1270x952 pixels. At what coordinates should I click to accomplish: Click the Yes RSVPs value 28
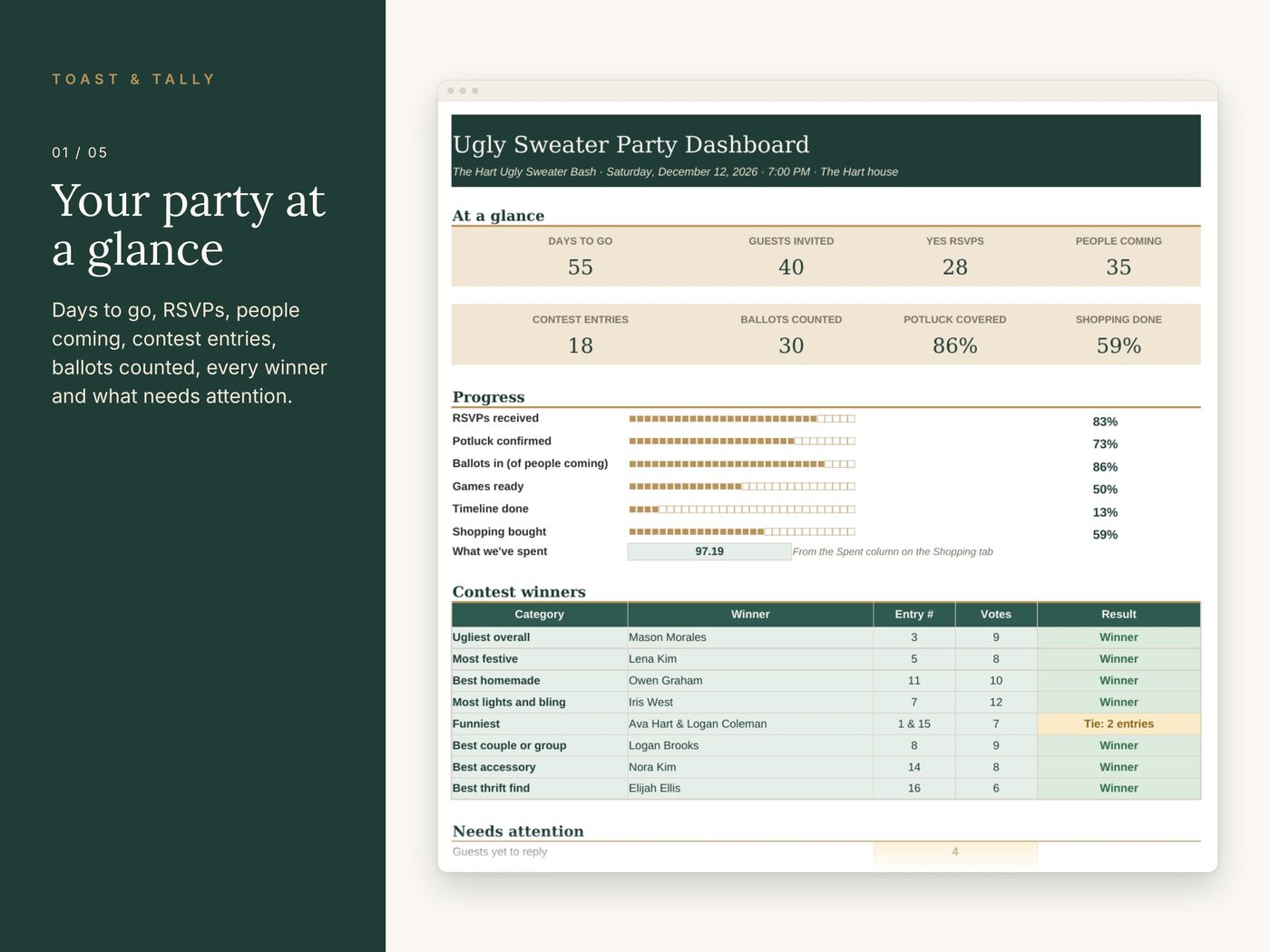click(955, 267)
